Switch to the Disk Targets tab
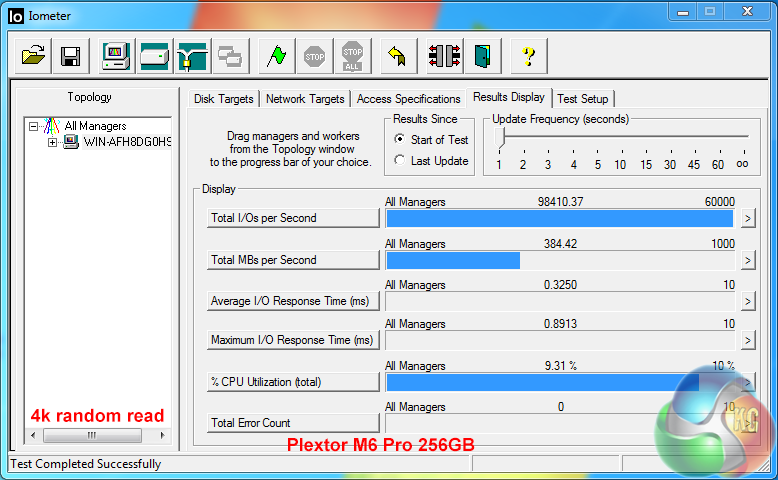The height and width of the screenshot is (480, 778). coord(224,99)
